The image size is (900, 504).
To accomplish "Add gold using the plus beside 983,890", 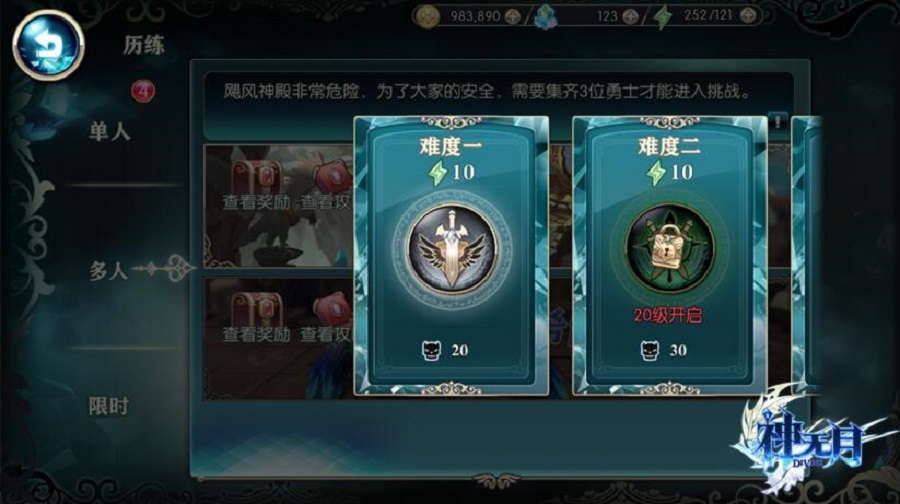I will click(512, 17).
